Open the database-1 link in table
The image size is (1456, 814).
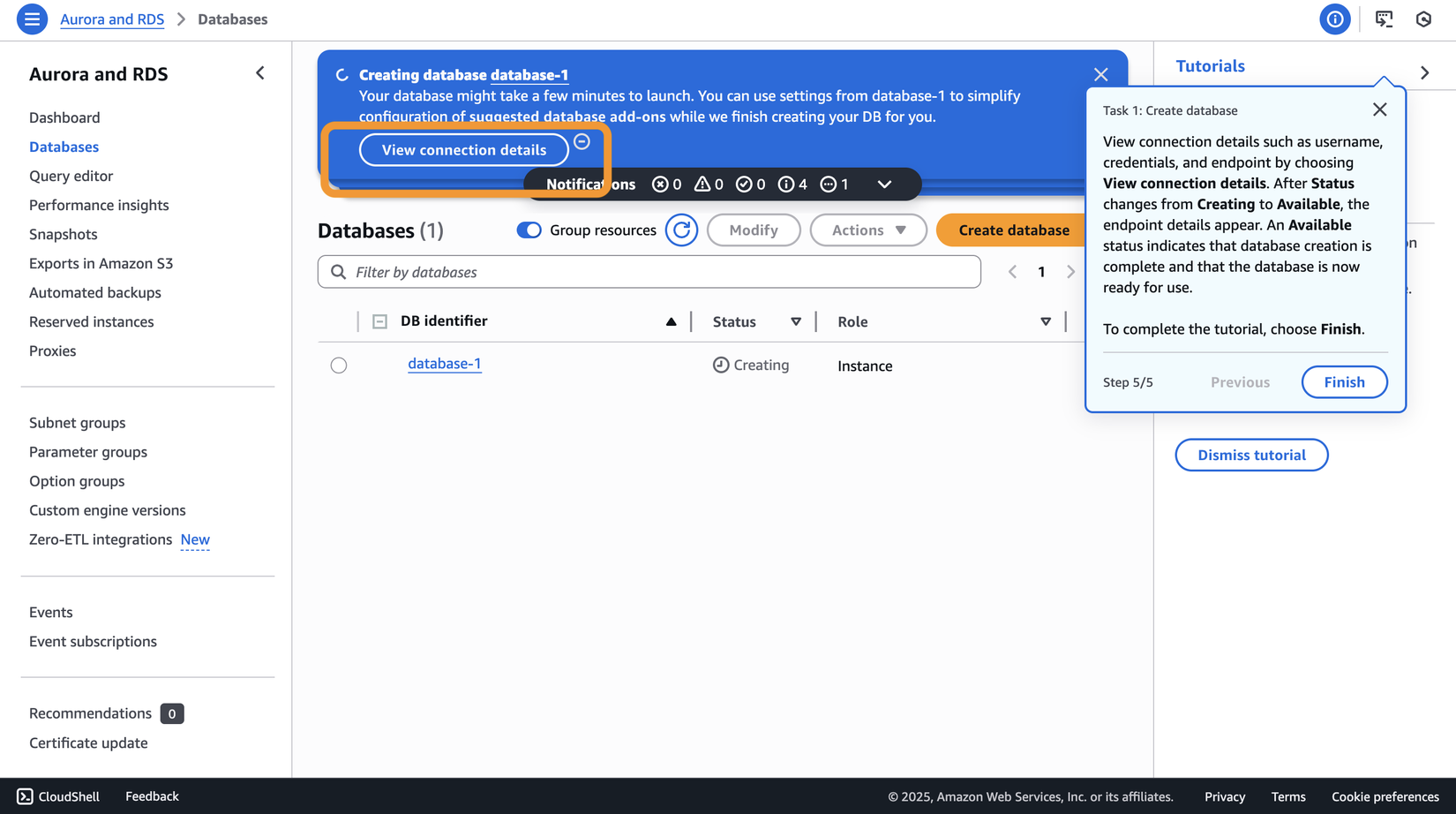[445, 364]
